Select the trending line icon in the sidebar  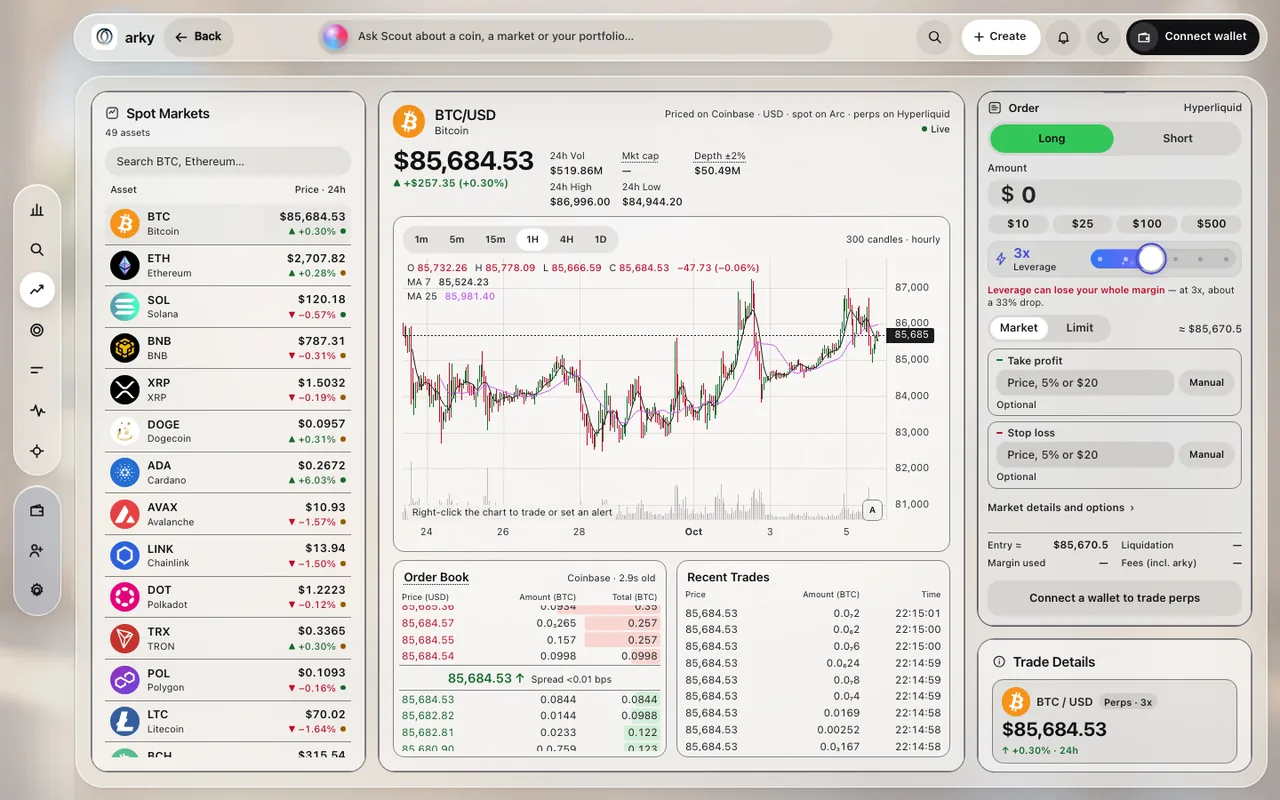pyautogui.click(x=37, y=290)
